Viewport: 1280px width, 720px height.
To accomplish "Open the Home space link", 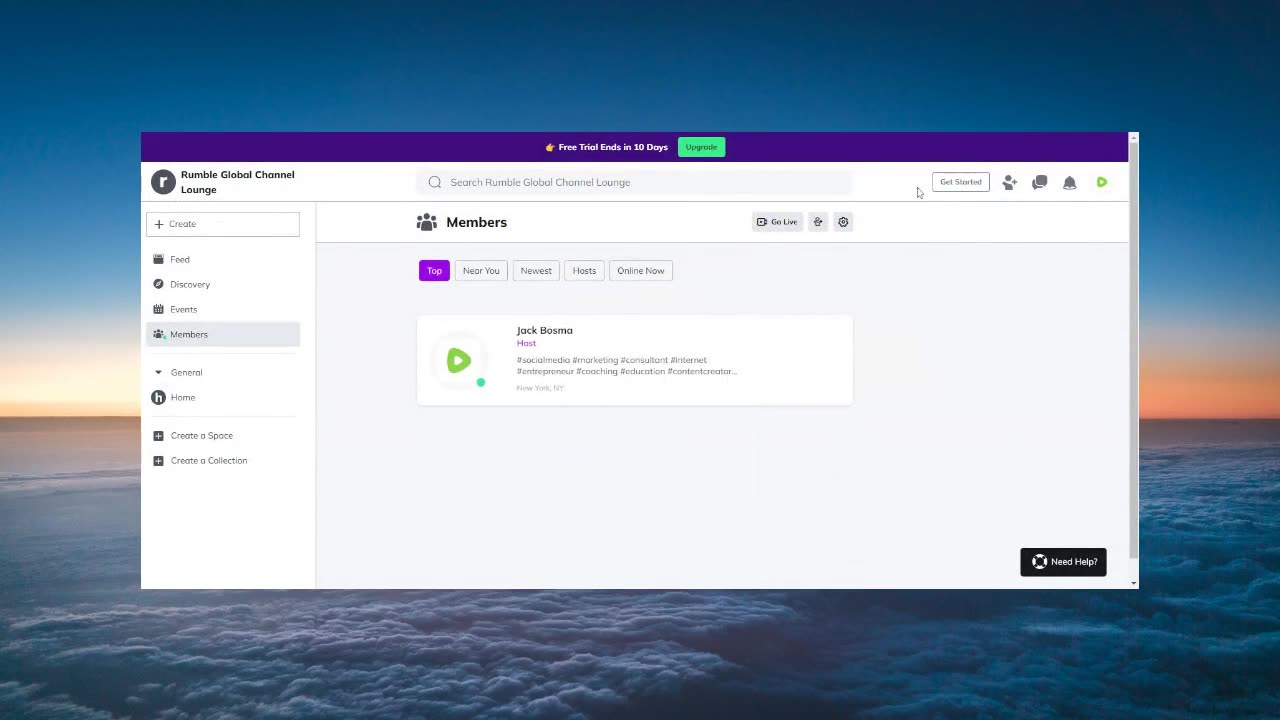I will [x=223, y=397].
